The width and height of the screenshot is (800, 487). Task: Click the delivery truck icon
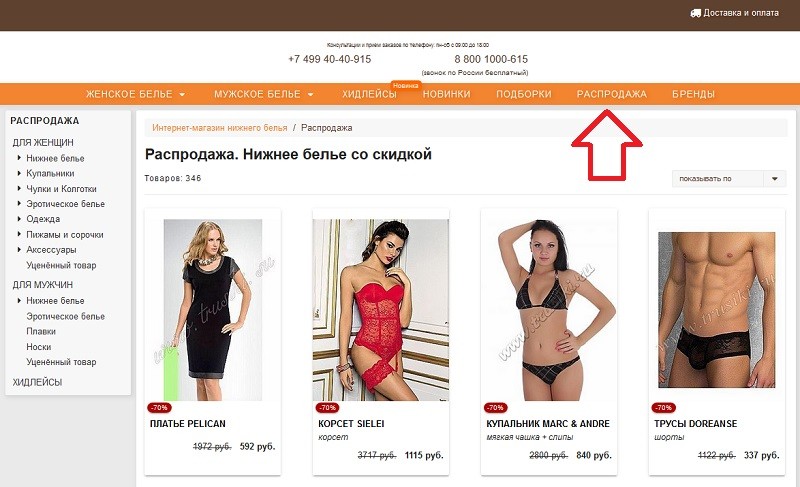click(695, 13)
